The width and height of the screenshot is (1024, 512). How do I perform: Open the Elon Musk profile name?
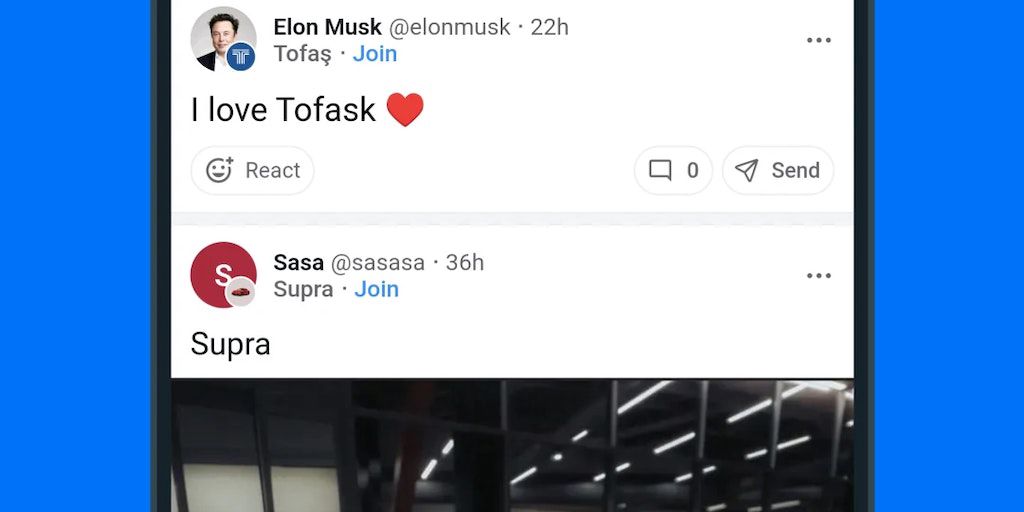tap(327, 27)
